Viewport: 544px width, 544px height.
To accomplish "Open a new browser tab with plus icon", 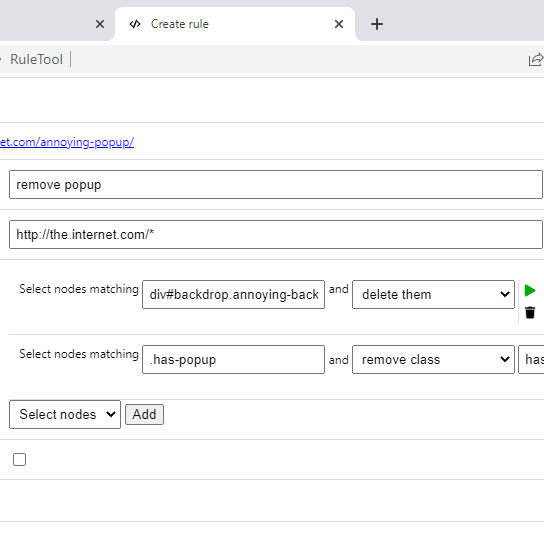I will click(377, 24).
